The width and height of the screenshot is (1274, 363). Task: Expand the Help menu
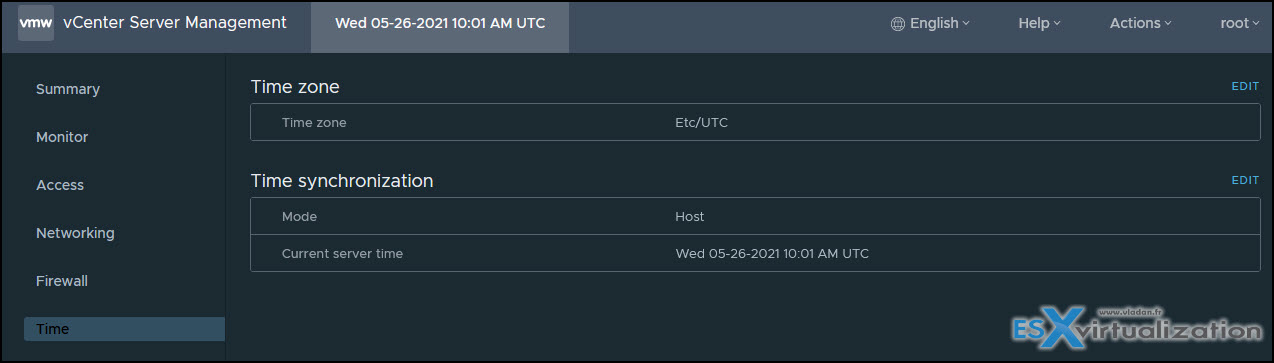[1039, 23]
